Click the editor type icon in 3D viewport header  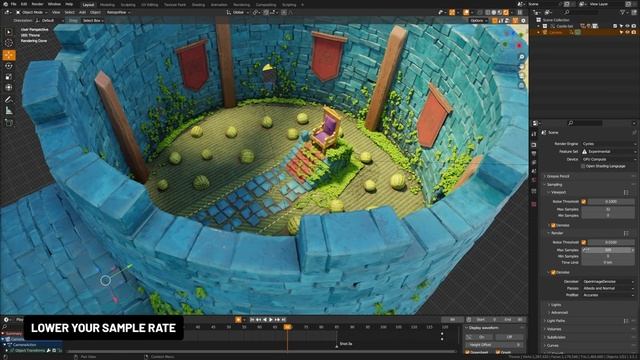pos(7,12)
